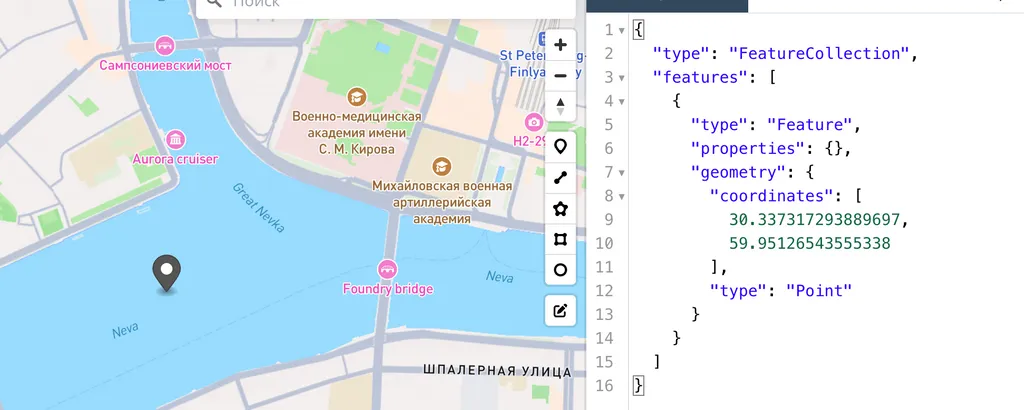Click the zoom in plus button

pyautogui.click(x=560, y=45)
